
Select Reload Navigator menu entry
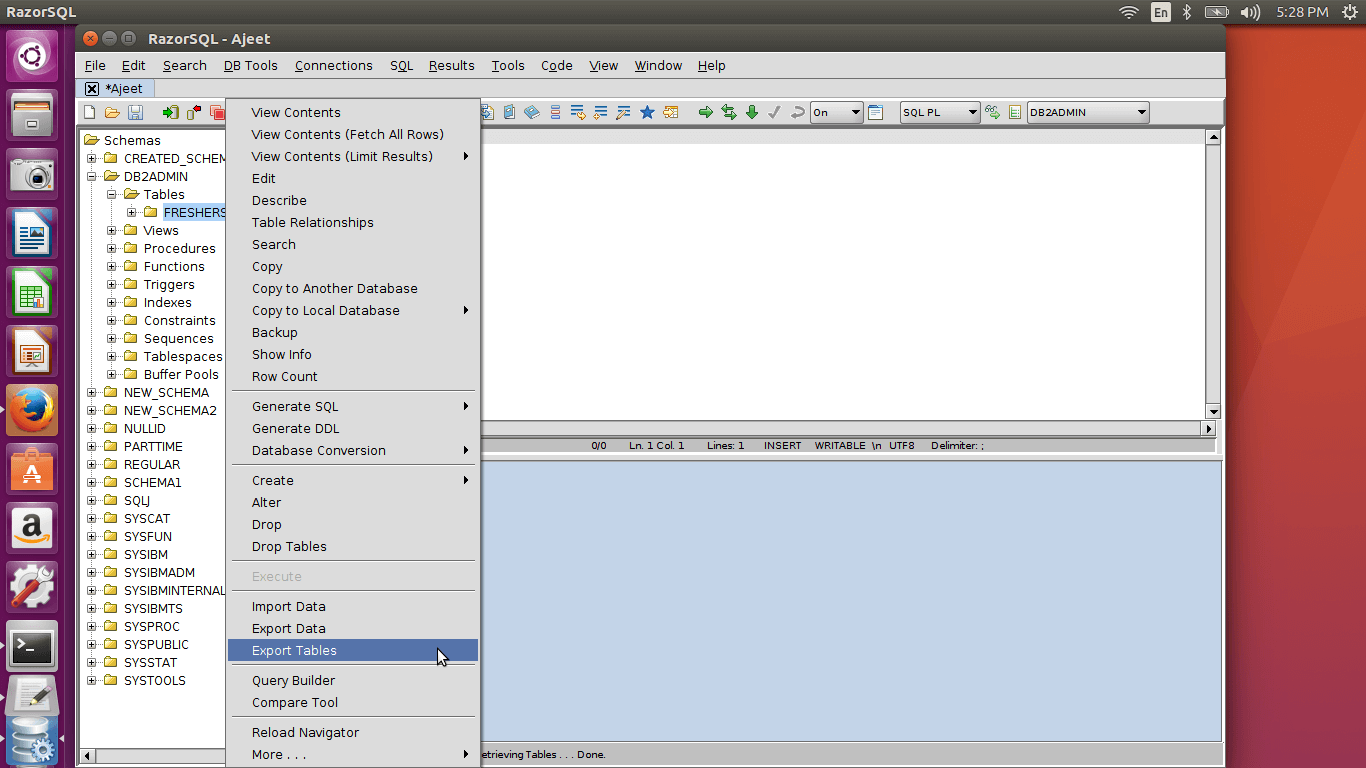point(353,732)
